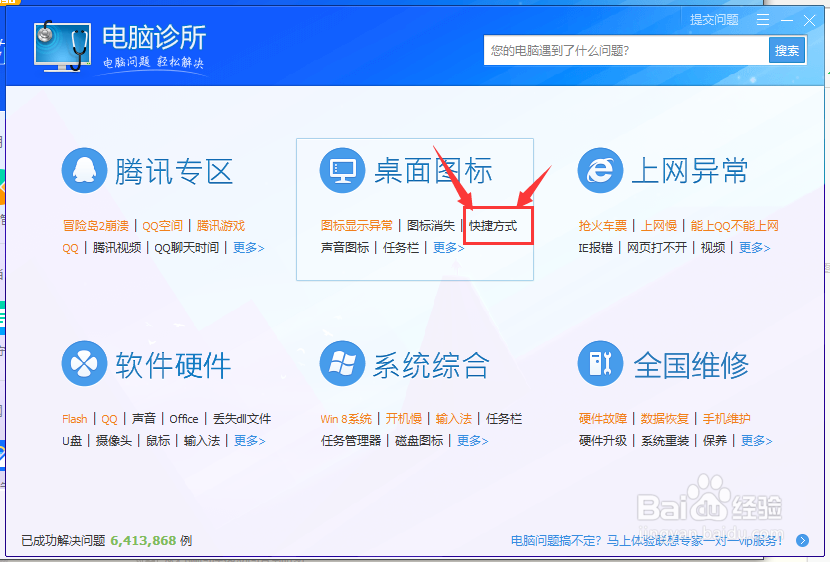Open 抢火车票 link
This screenshot has width=830, height=562.
pyautogui.click(x=602, y=226)
